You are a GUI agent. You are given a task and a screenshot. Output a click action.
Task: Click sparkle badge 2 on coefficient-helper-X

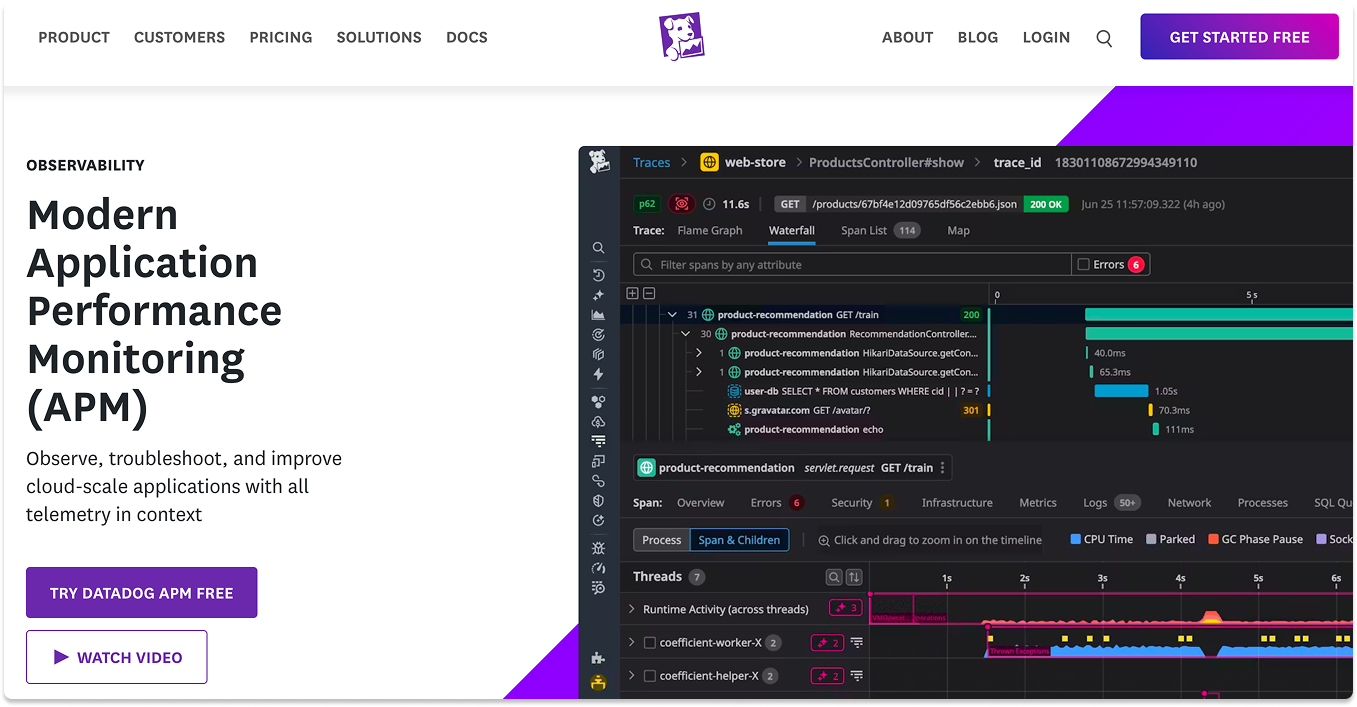point(828,676)
